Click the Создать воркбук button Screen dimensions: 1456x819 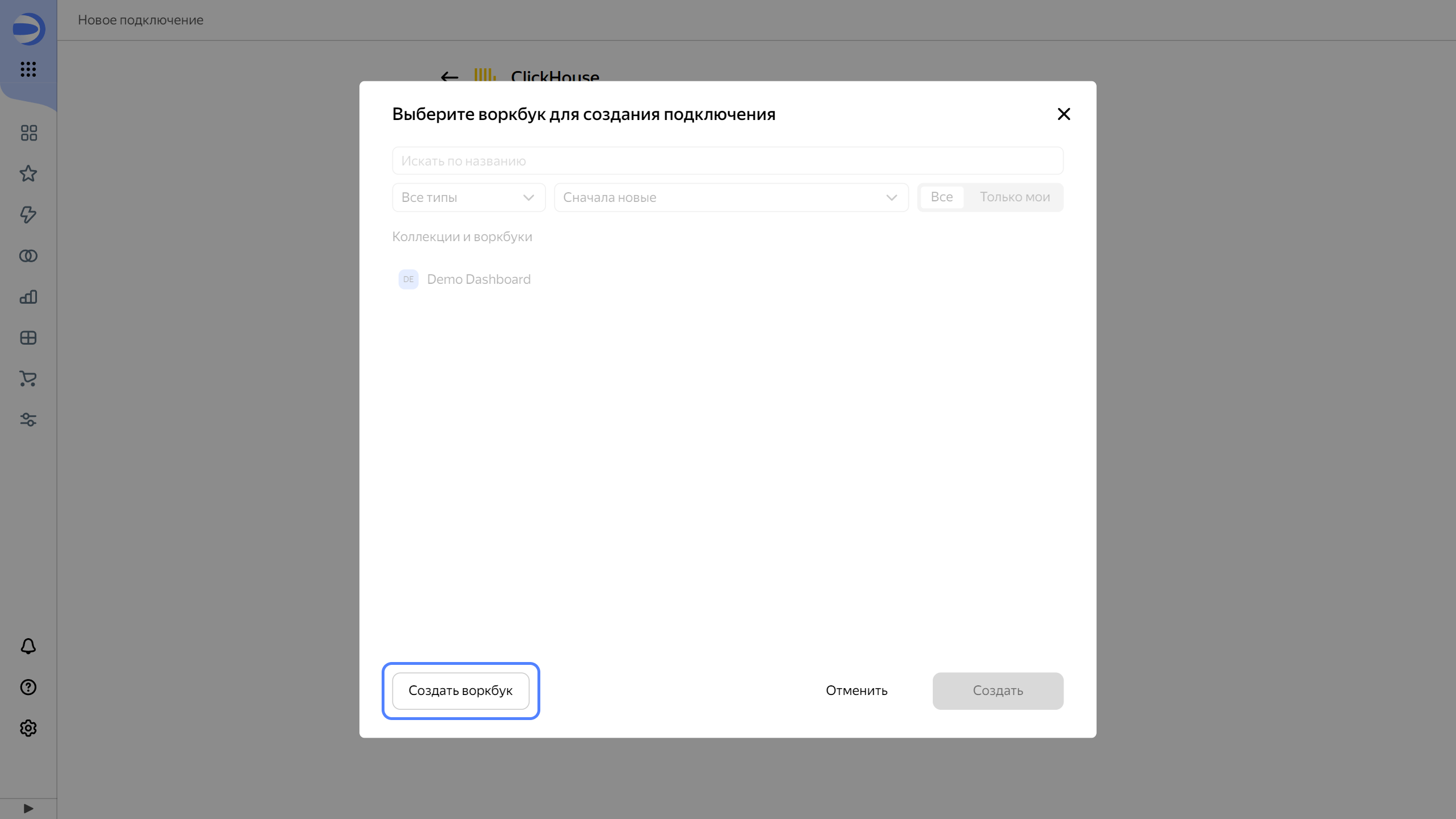point(460,690)
